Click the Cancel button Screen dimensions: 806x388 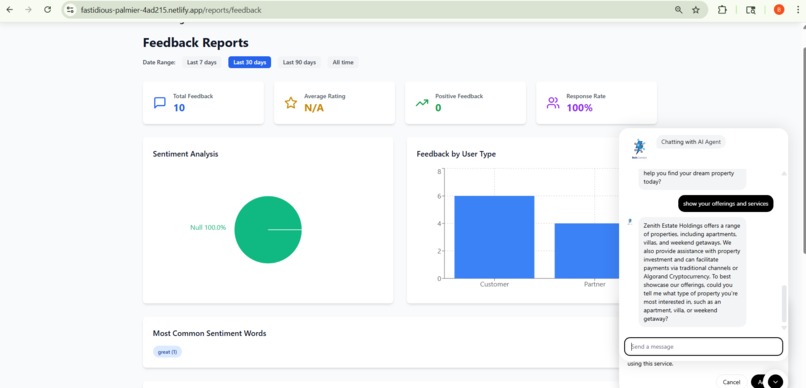[731, 382]
